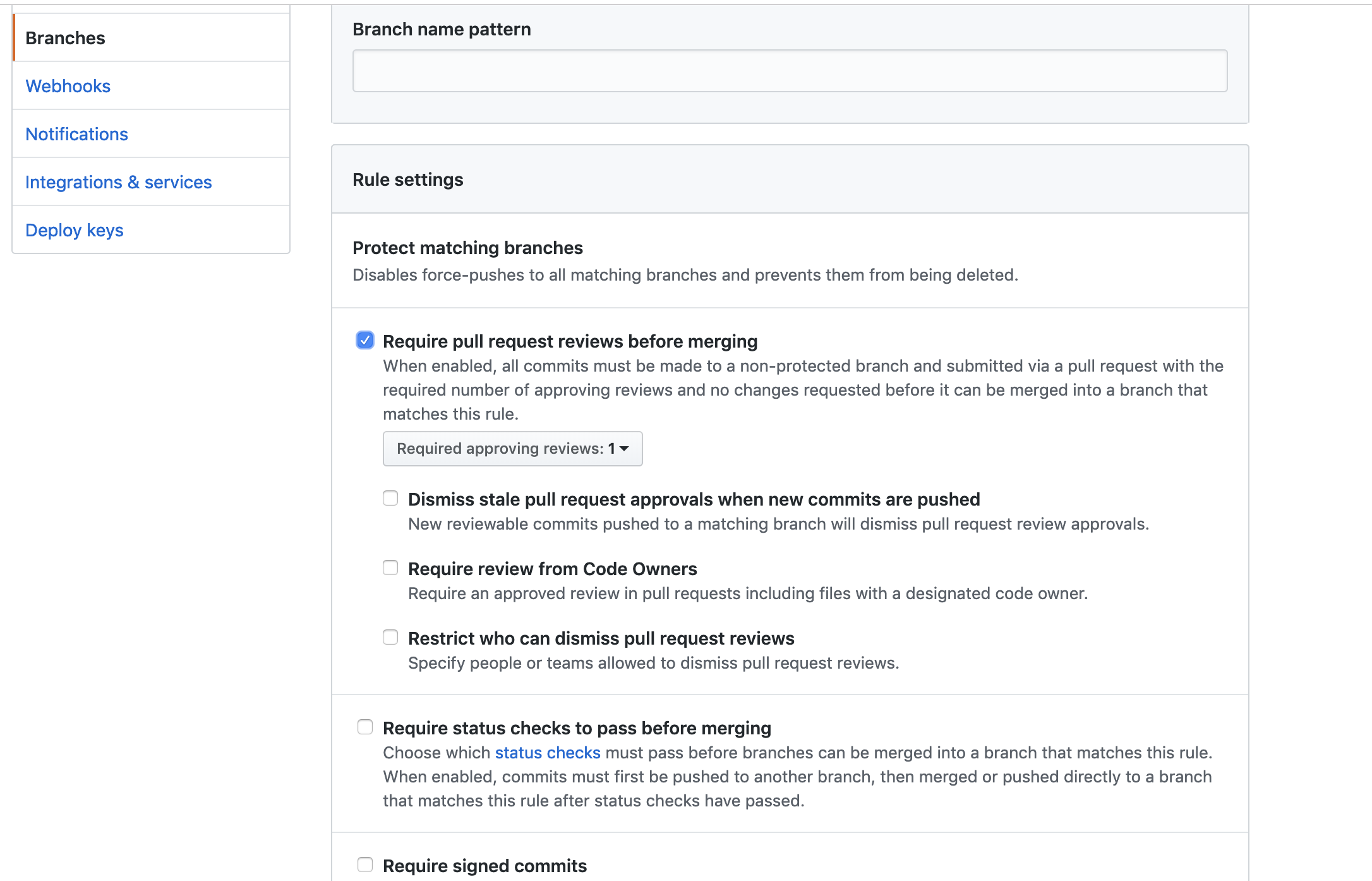The image size is (1372, 881).
Task: Click the Require signed commits label
Action: coord(485,866)
